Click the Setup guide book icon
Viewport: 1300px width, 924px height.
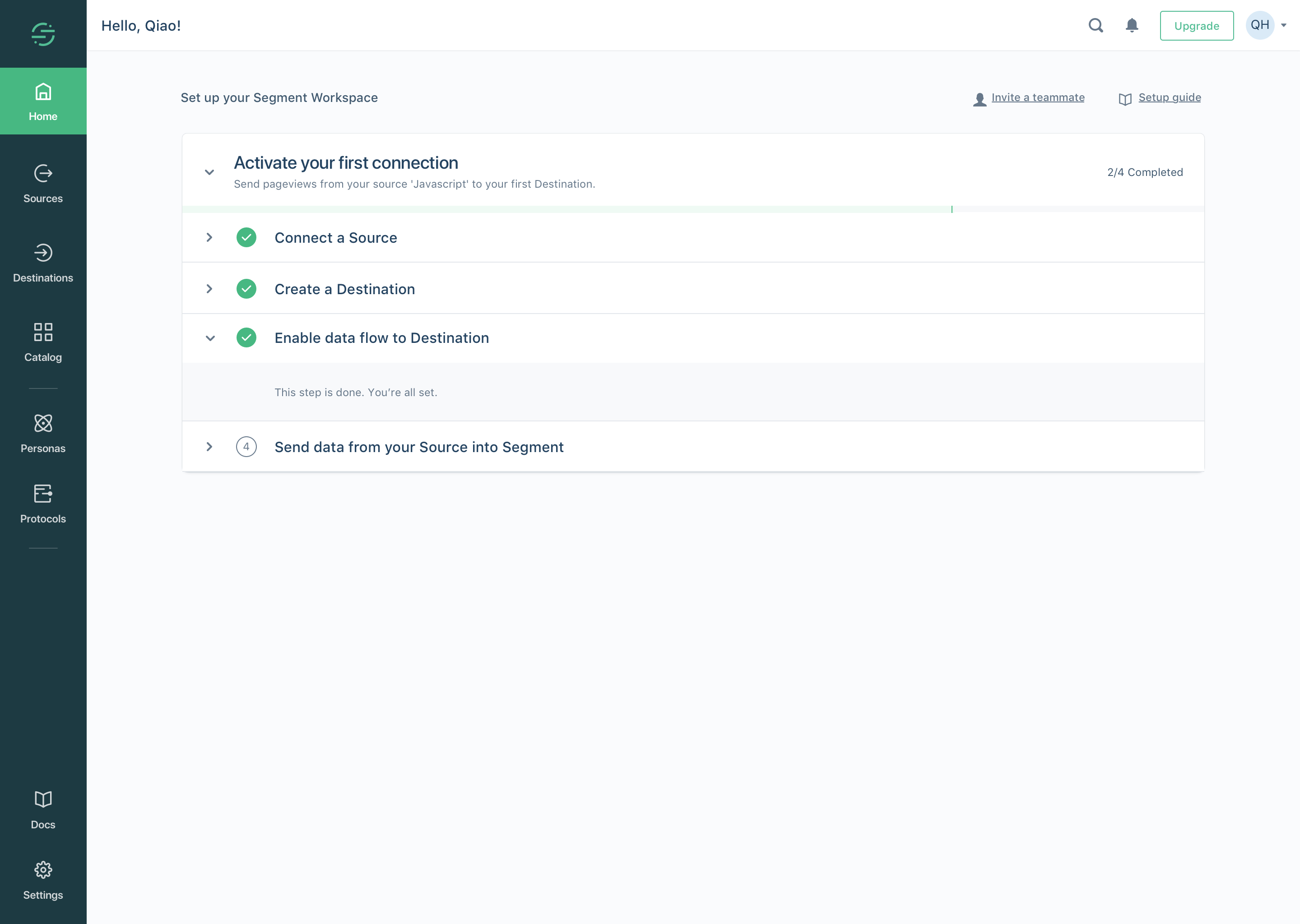pos(1125,99)
